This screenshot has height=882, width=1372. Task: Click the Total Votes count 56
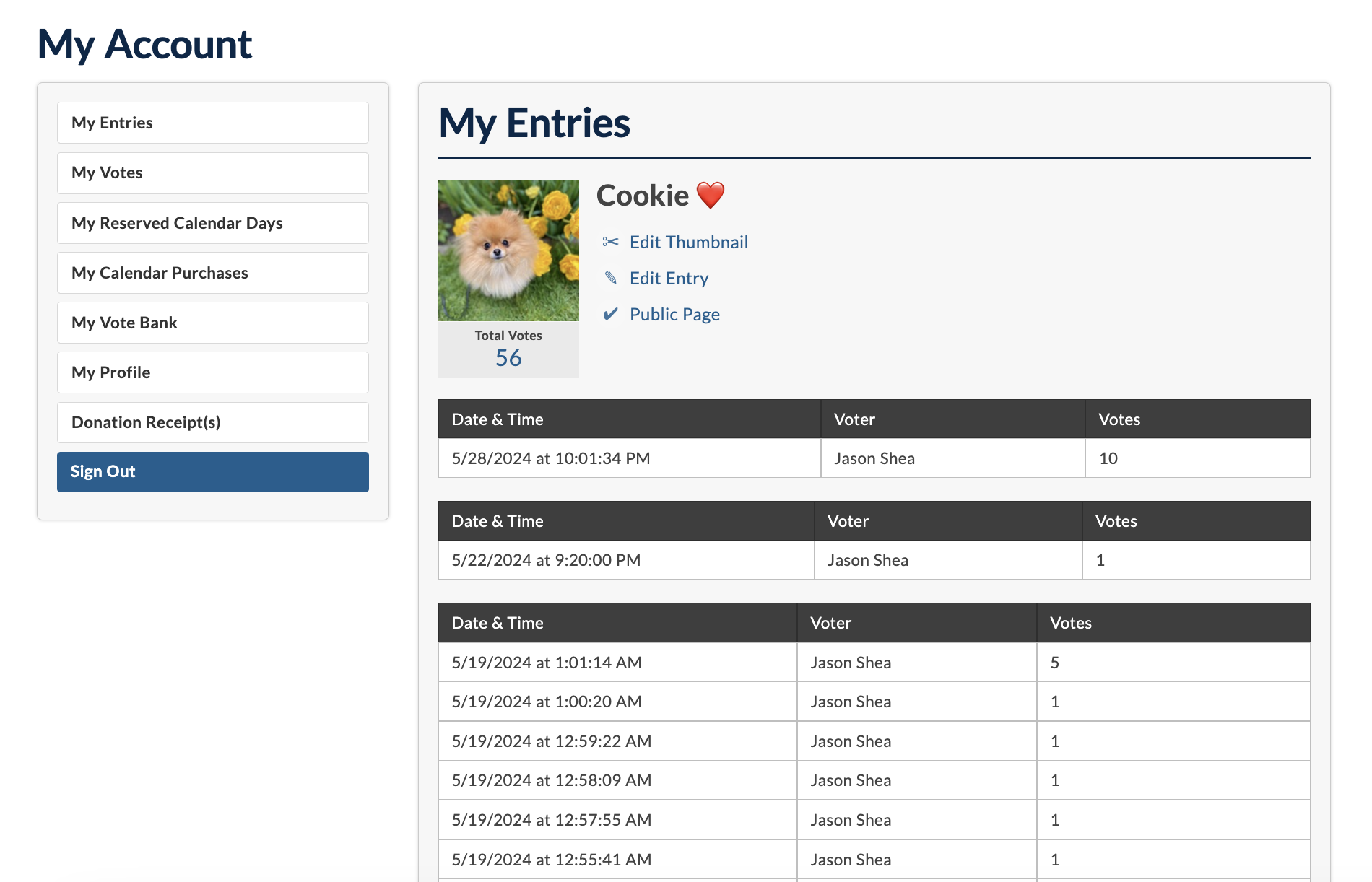click(508, 358)
